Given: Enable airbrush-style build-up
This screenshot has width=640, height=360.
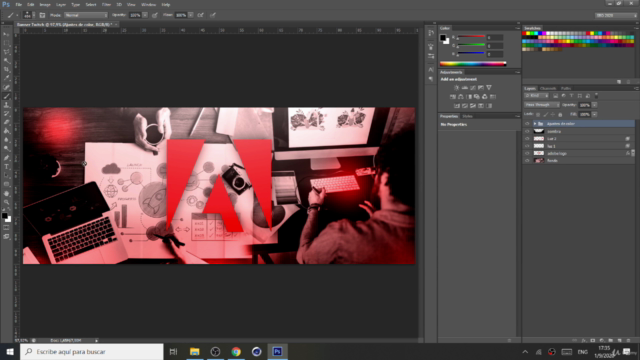Looking at the screenshot, I should coord(200,15).
